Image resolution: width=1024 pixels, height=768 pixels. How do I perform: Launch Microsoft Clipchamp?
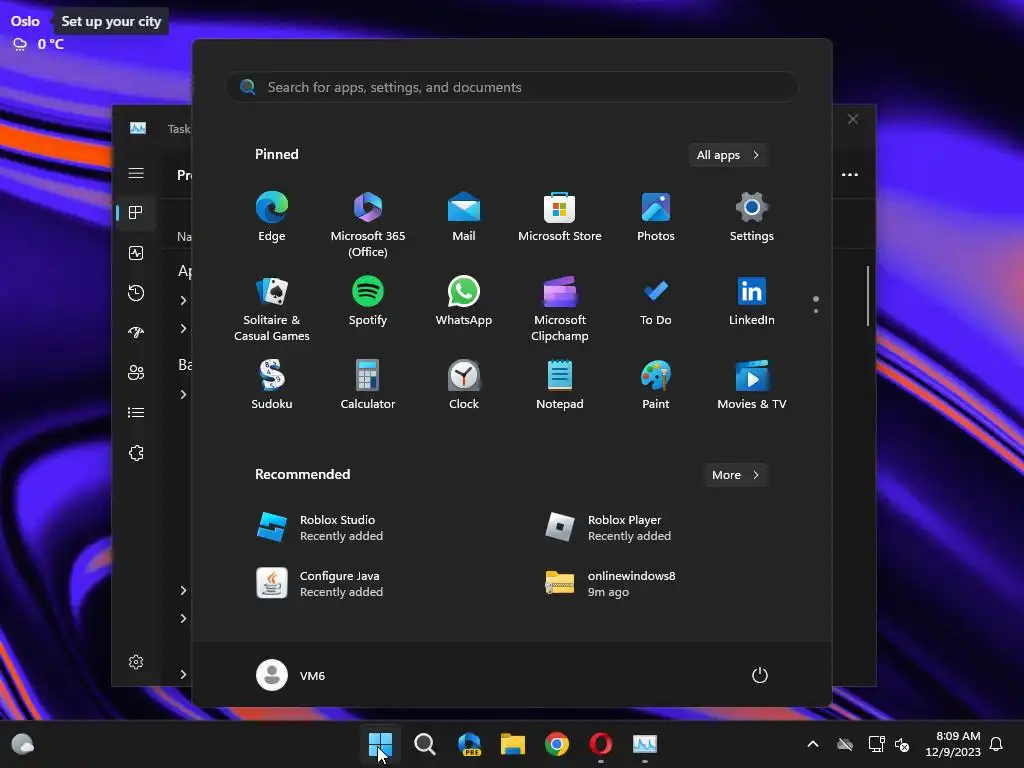tap(560, 308)
